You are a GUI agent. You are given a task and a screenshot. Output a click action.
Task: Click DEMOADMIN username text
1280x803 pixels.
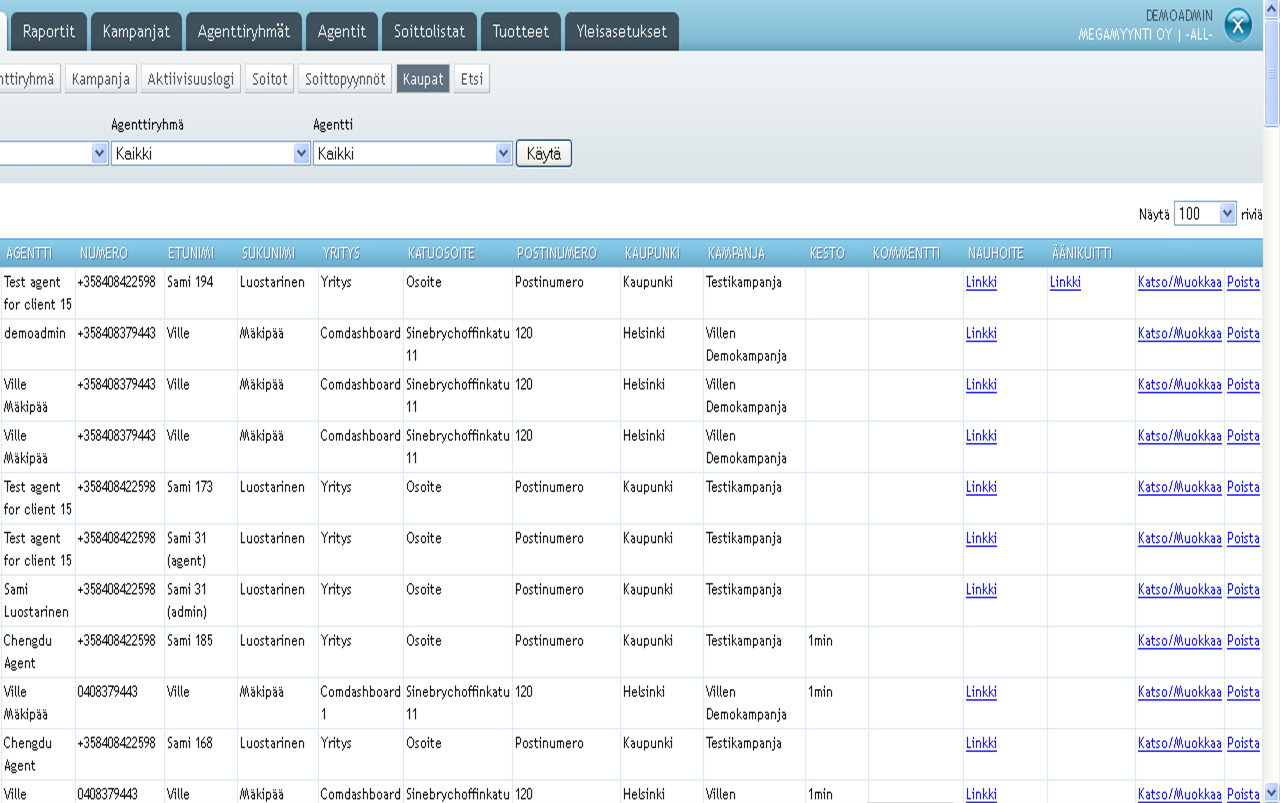[1179, 16]
